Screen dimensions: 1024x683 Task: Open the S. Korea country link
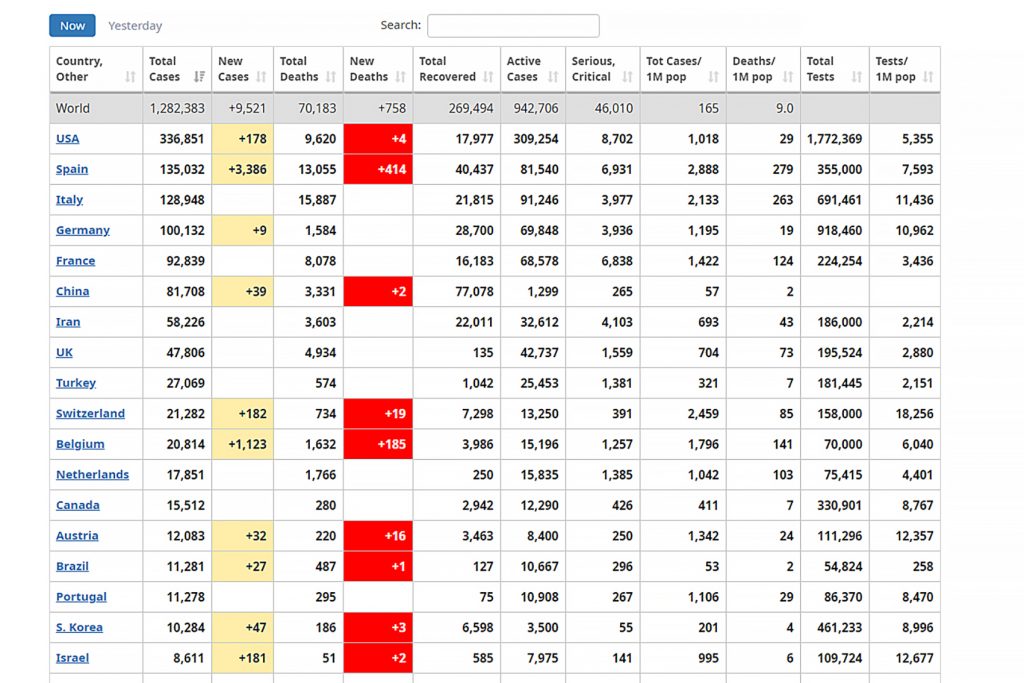(x=79, y=628)
